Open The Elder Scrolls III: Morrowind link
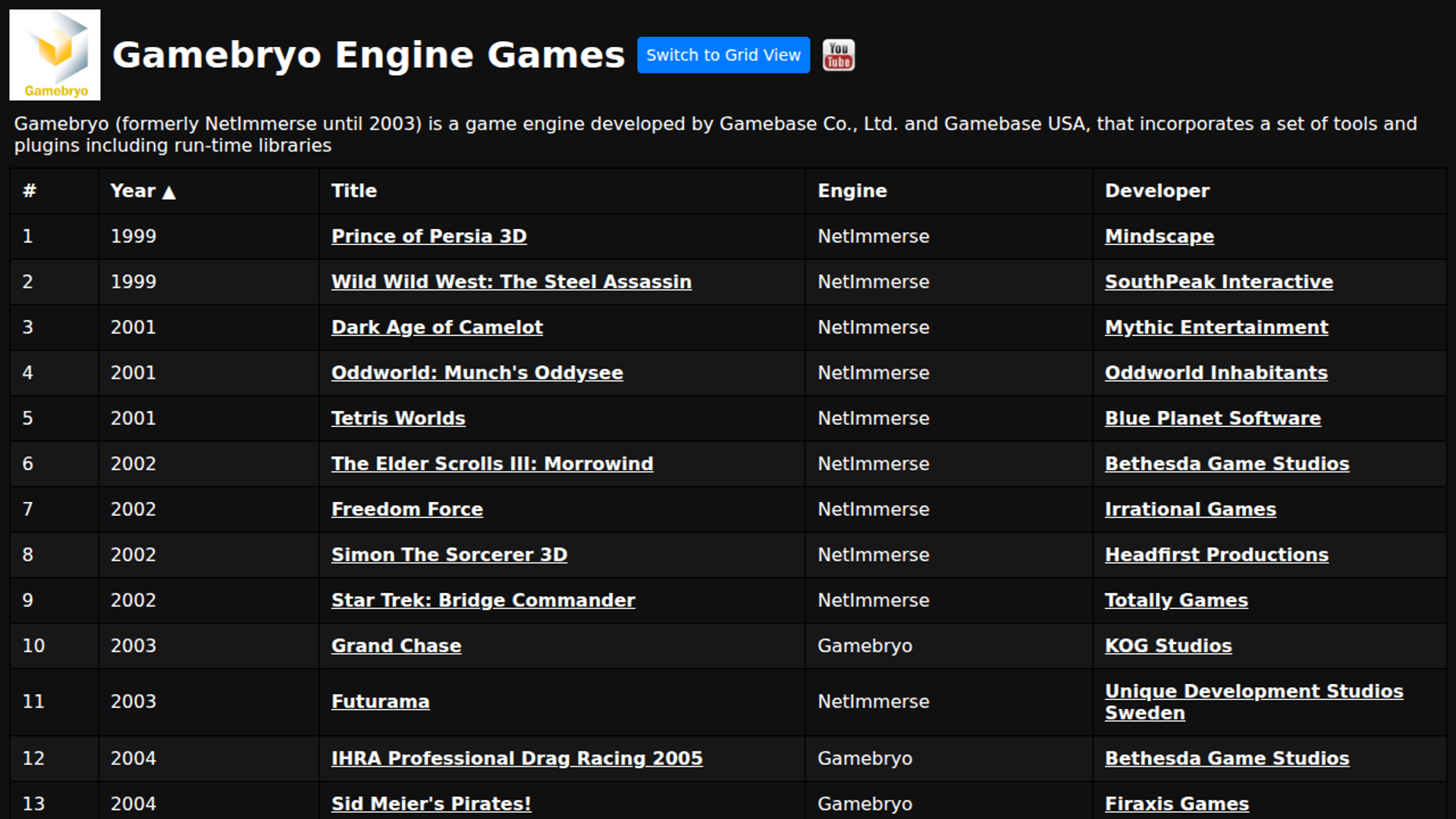The image size is (1456, 819). tap(492, 464)
